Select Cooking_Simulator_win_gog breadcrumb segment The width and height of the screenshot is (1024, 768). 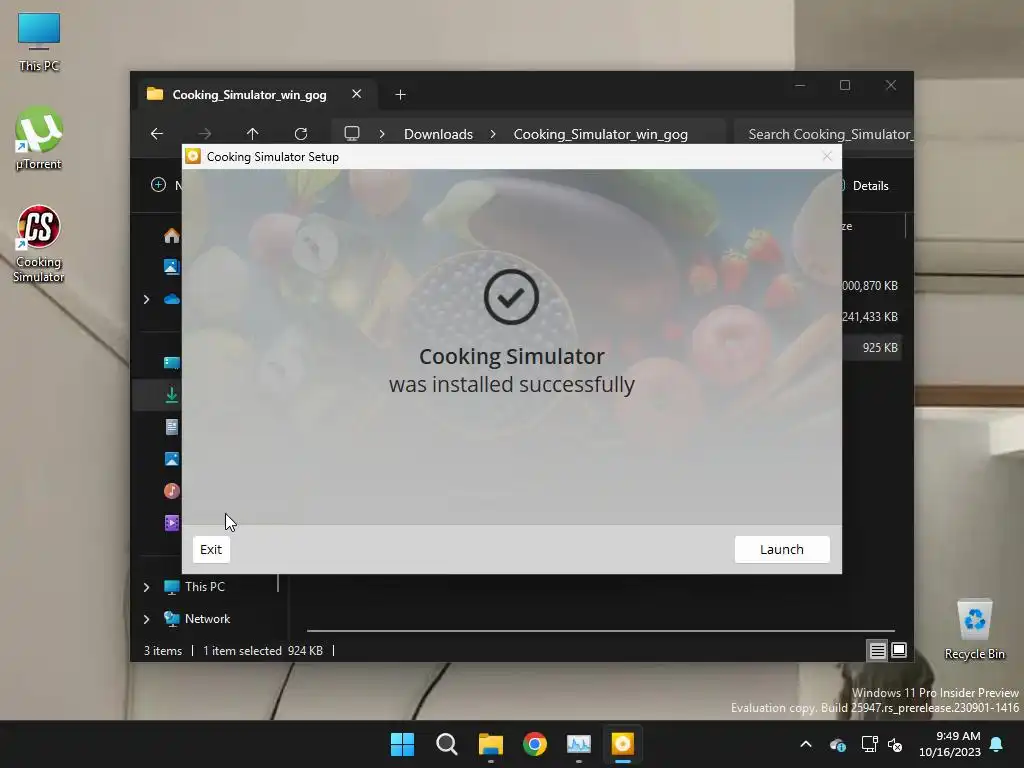point(600,134)
